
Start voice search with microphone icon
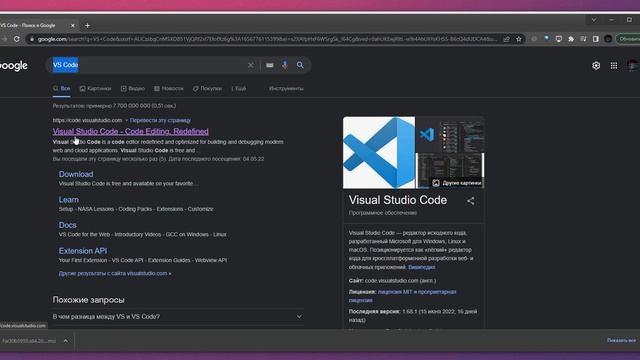tap(285, 65)
